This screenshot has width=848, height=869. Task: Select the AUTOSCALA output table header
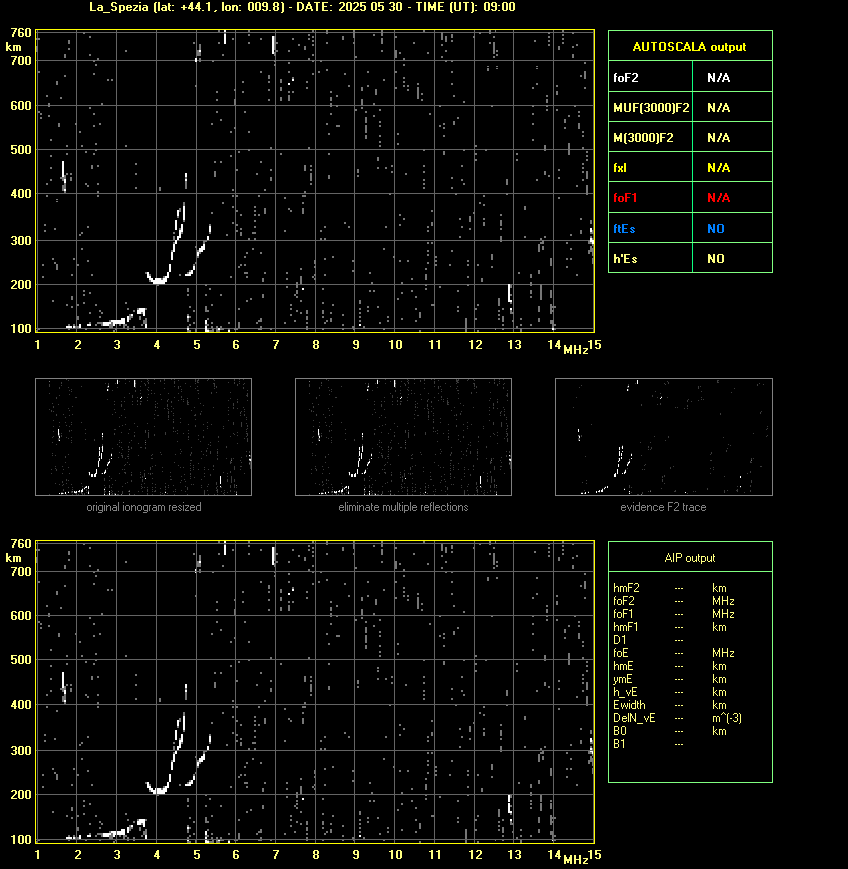pyautogui.click(x=689, y=47)
